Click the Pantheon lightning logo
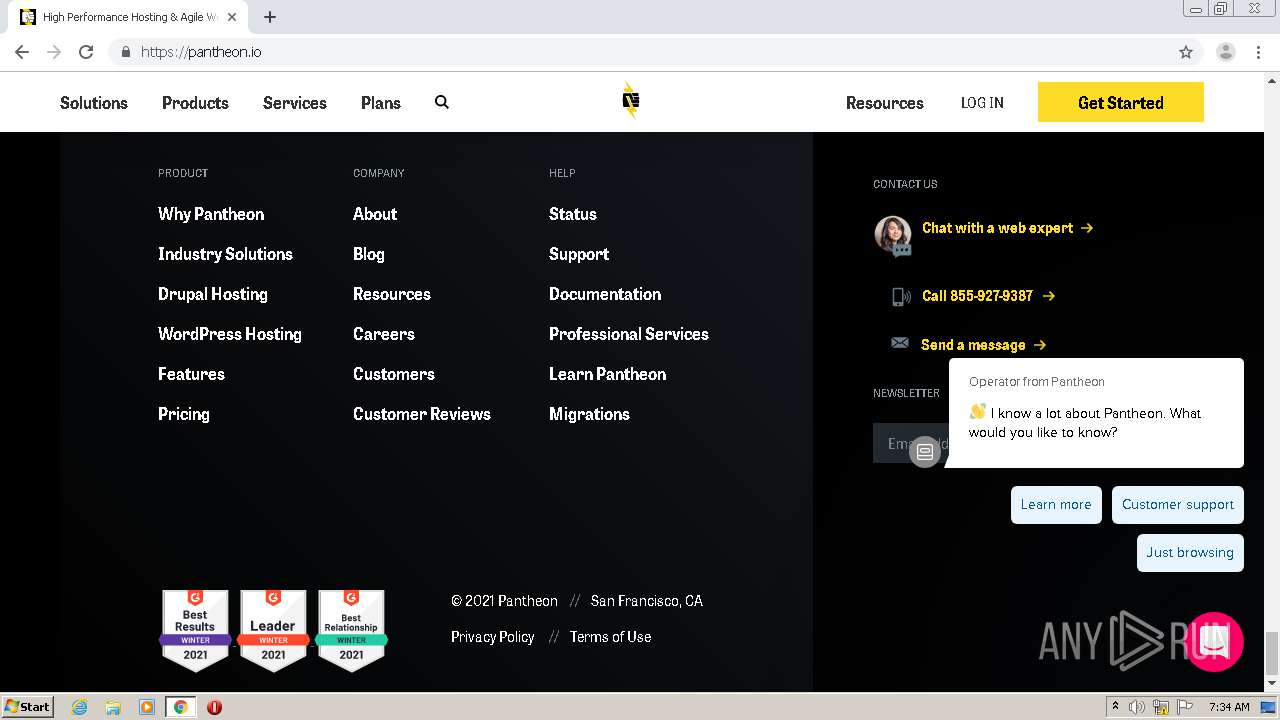 (630, 100)
